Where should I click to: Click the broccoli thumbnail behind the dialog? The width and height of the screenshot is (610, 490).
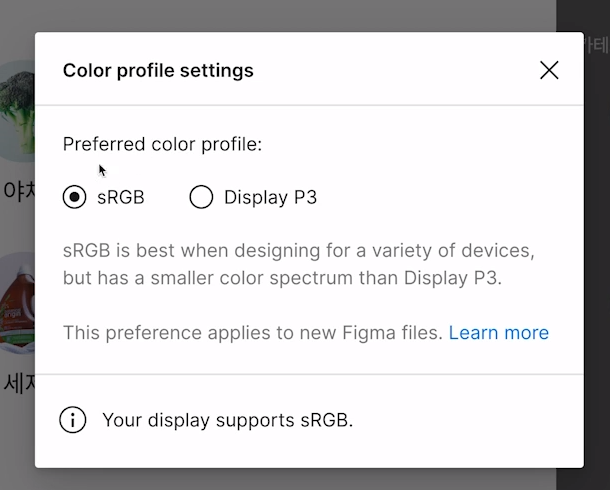(17, 110)
